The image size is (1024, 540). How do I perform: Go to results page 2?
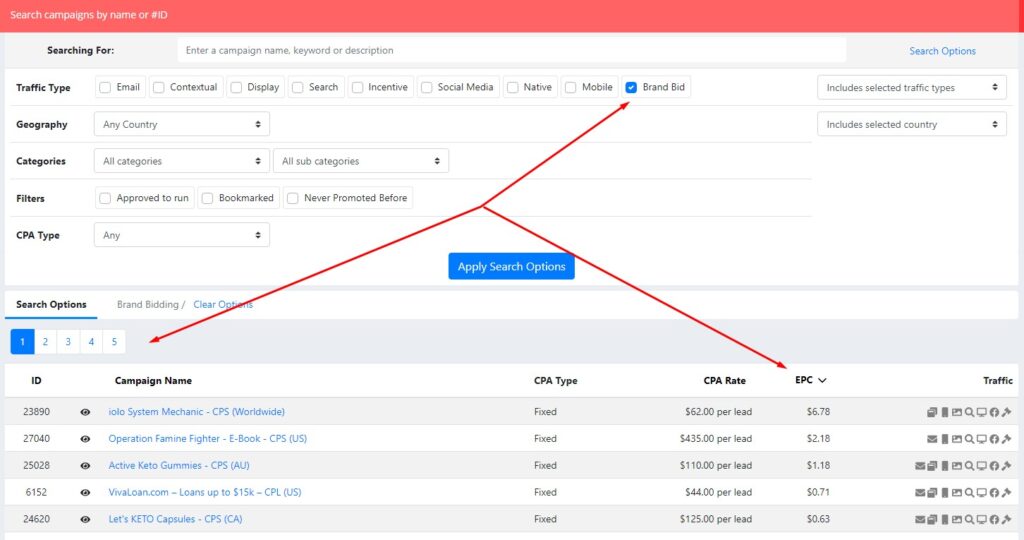pyautogui.click(x=45, y=341)
